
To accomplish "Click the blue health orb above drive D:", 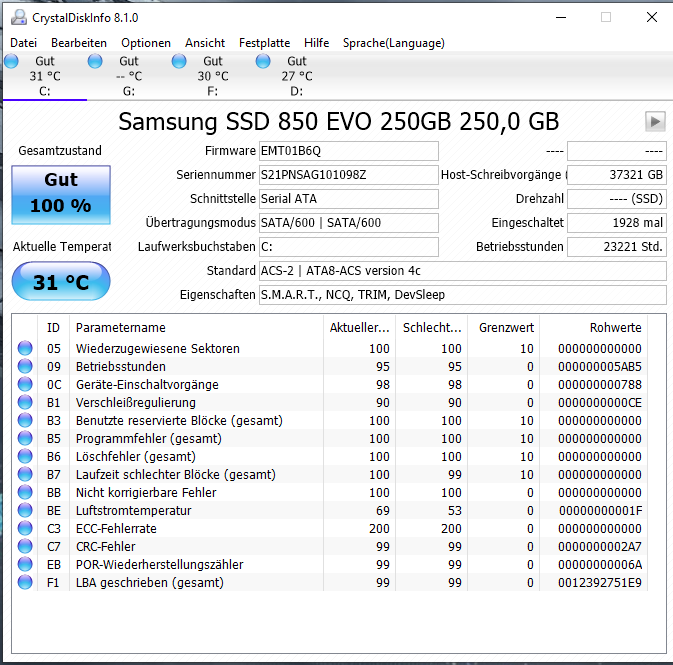I will 263,61.
